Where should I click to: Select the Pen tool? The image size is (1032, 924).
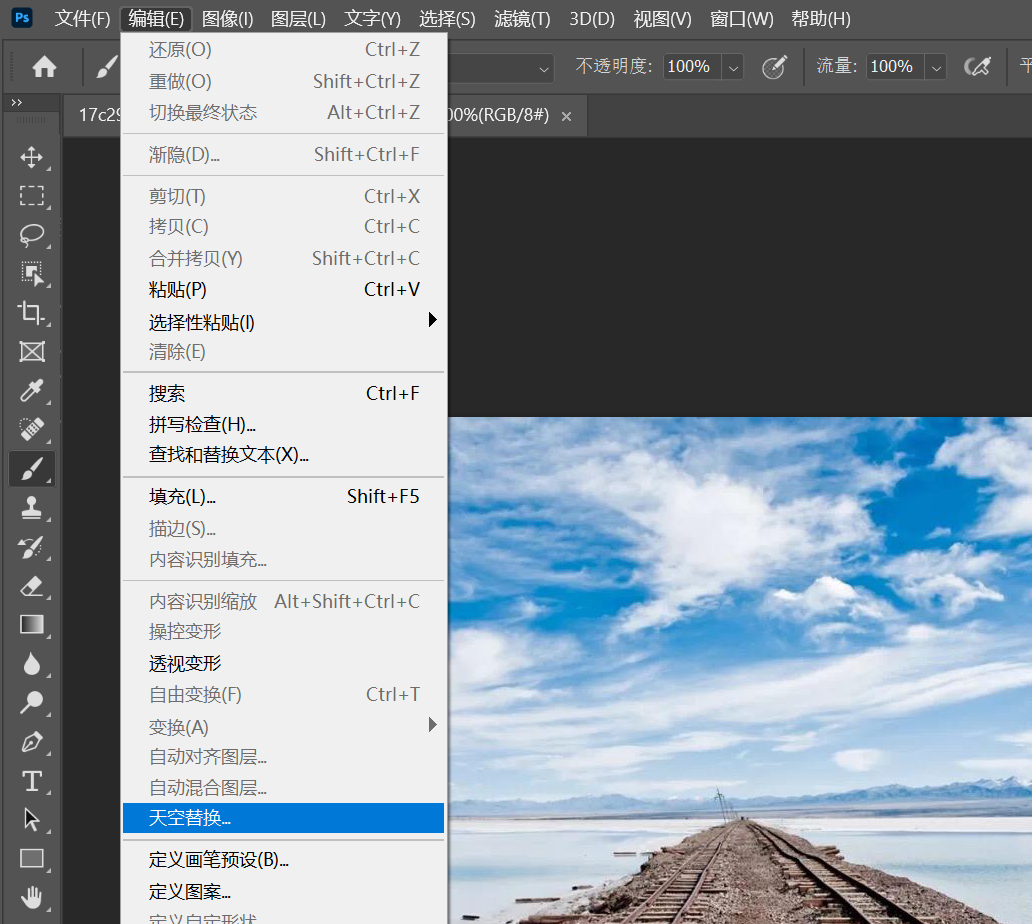pos(32,742)
